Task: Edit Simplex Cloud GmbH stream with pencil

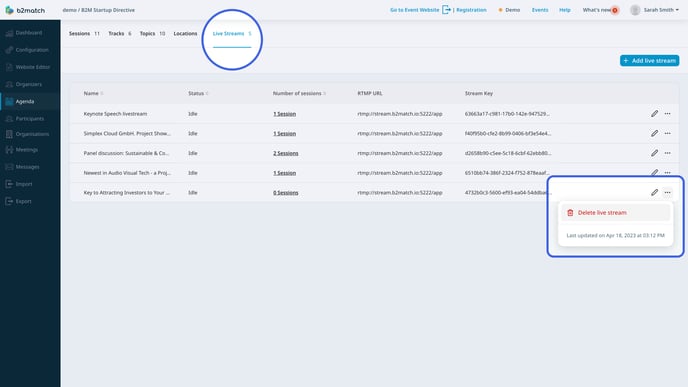Action: coord(654,133)
